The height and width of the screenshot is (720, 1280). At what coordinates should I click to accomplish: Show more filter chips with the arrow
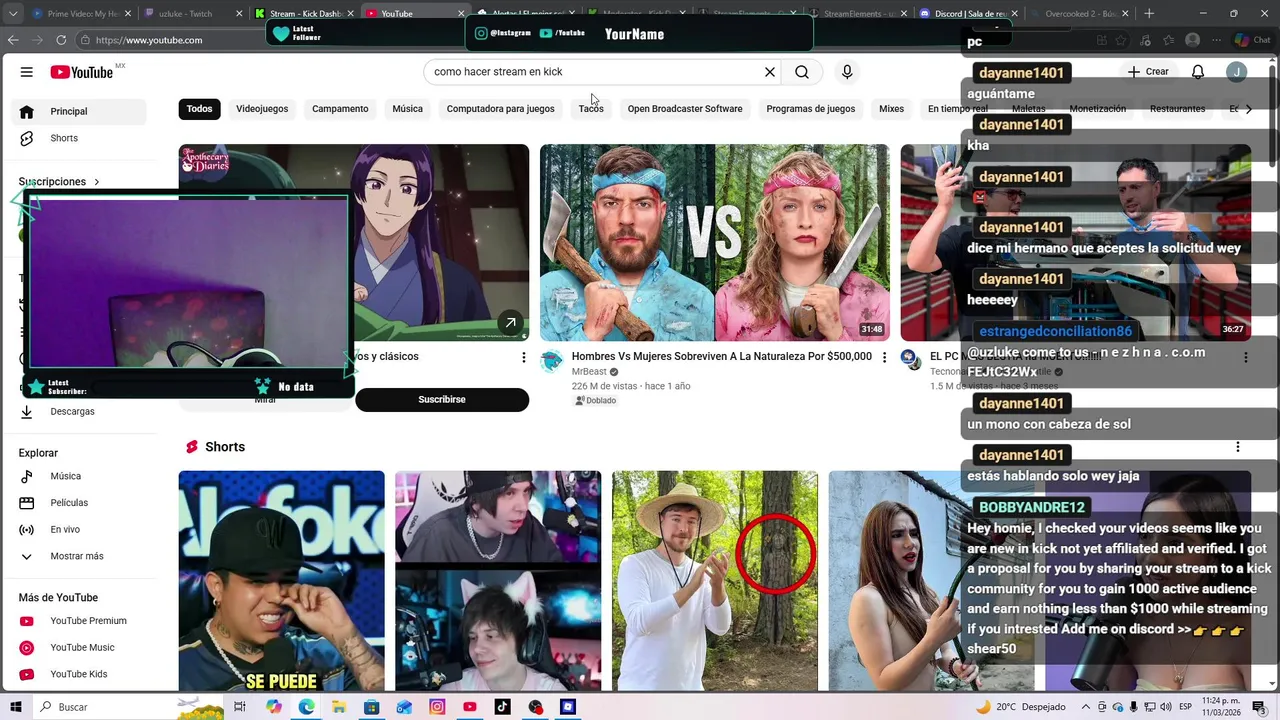[1248, 109]
